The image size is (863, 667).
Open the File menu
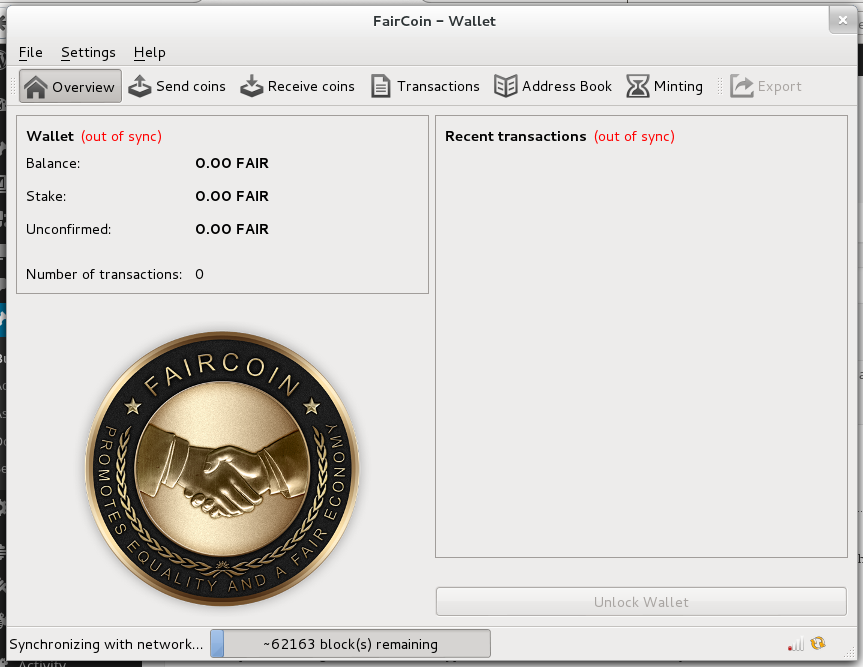click(x=30, y=52)
